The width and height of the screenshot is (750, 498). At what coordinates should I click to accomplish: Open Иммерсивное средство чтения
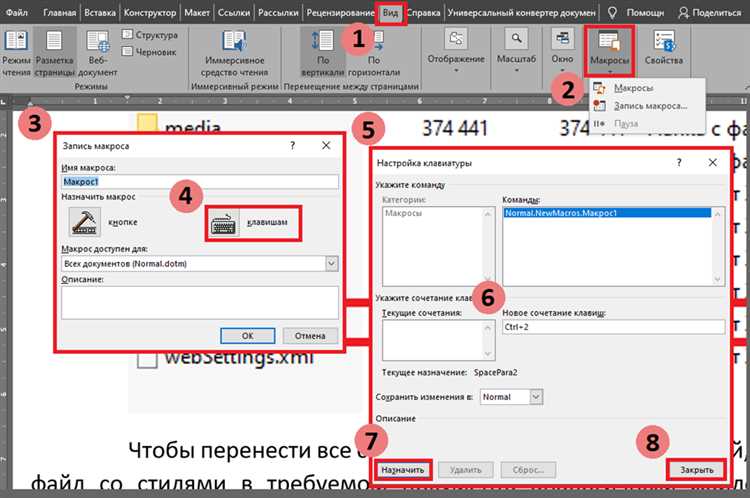click(x=234, y=52)
